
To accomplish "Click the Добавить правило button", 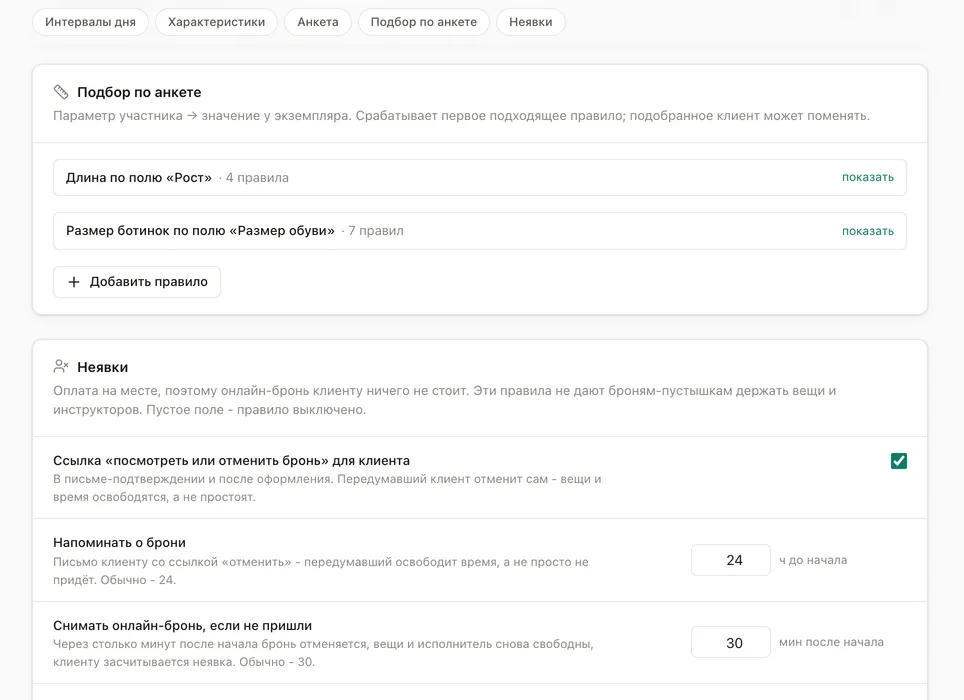I will (x=137, y=282).
